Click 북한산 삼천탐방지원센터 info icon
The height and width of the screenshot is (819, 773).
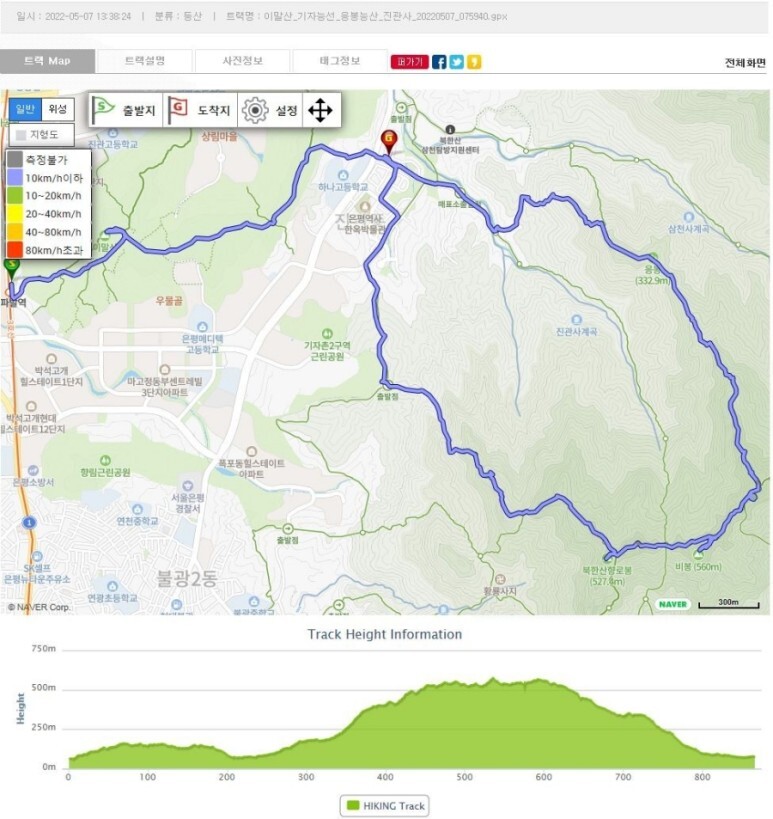(x=450, y=129)
